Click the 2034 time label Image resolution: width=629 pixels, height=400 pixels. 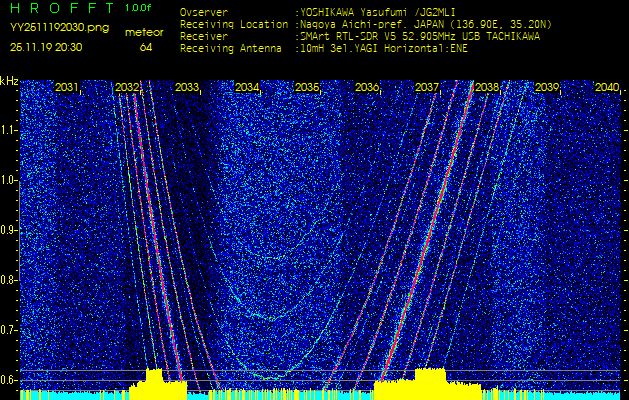[247, 88]
